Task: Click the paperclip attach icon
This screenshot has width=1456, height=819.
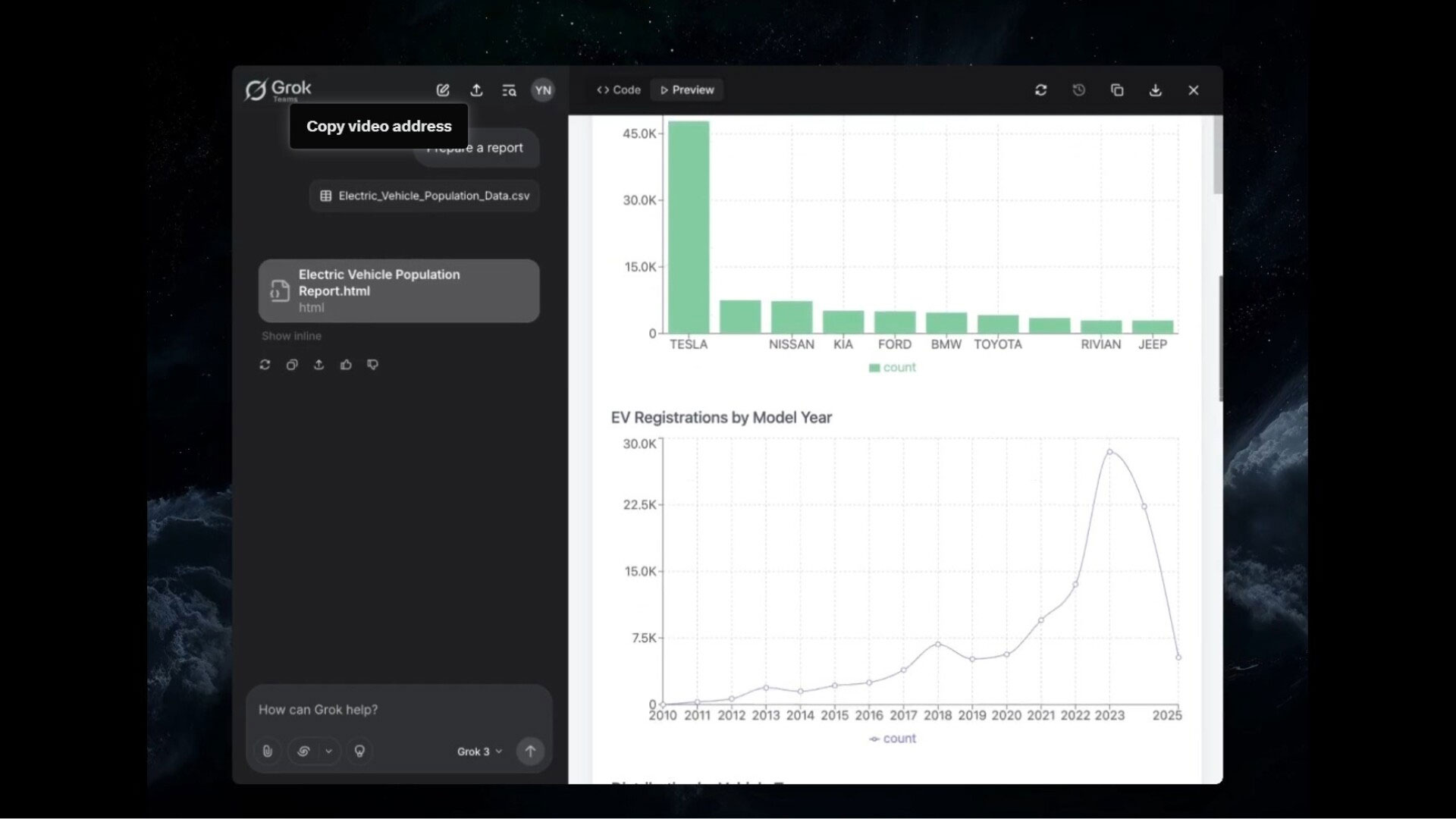Action: (268, 751)
